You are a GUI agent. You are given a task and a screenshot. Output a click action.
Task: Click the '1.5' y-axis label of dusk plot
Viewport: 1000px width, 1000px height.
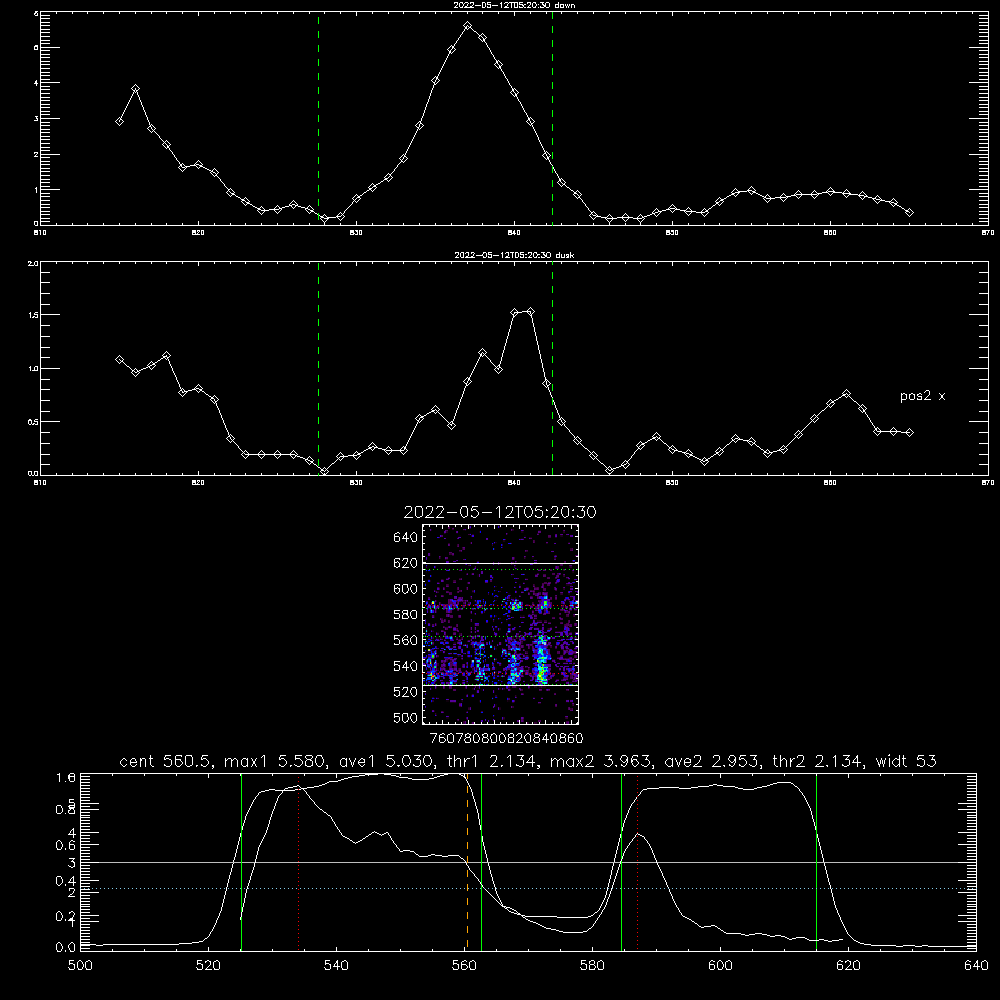point(33,315)
